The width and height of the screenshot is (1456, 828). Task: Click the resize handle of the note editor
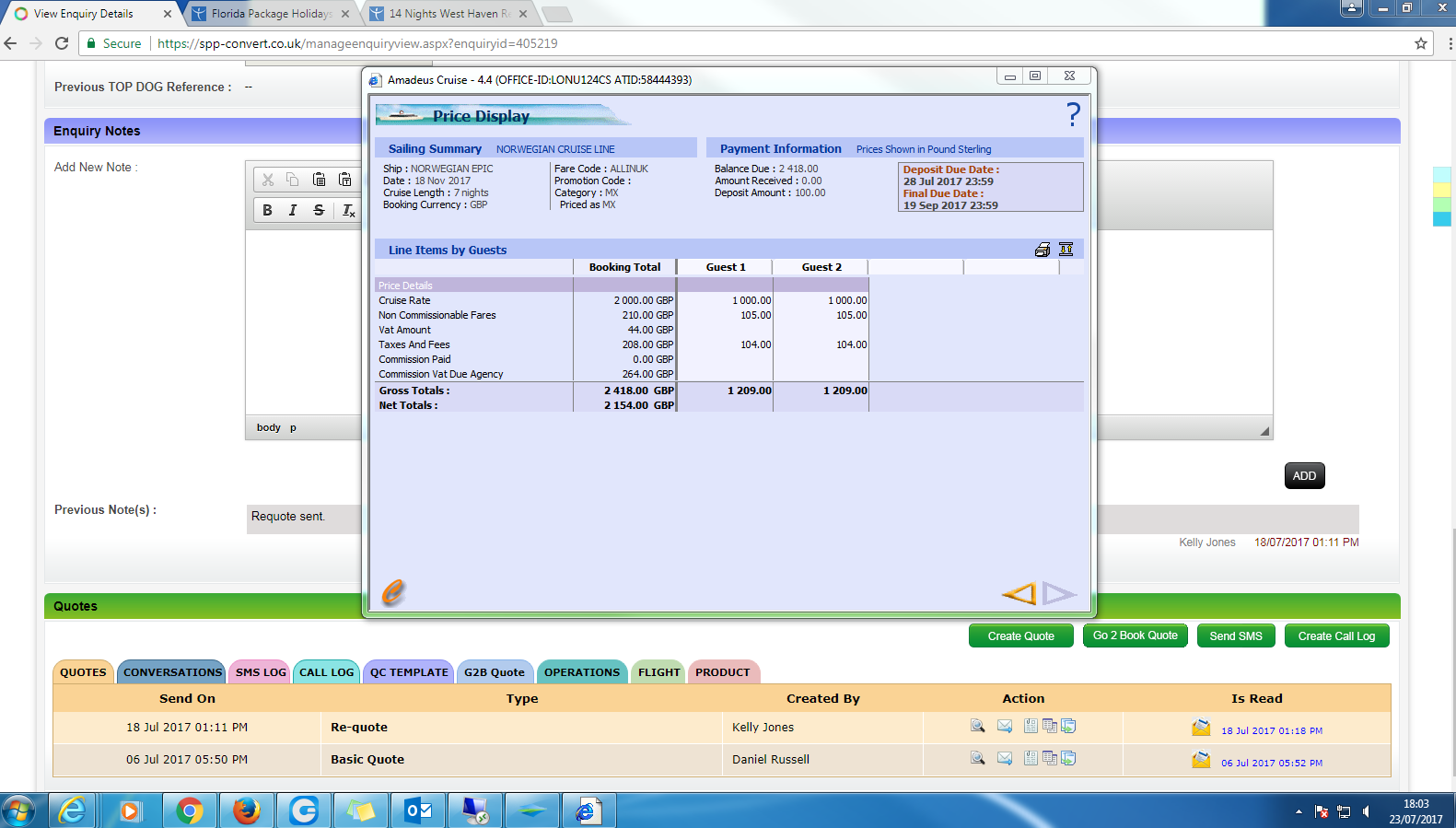point(1264,431)
